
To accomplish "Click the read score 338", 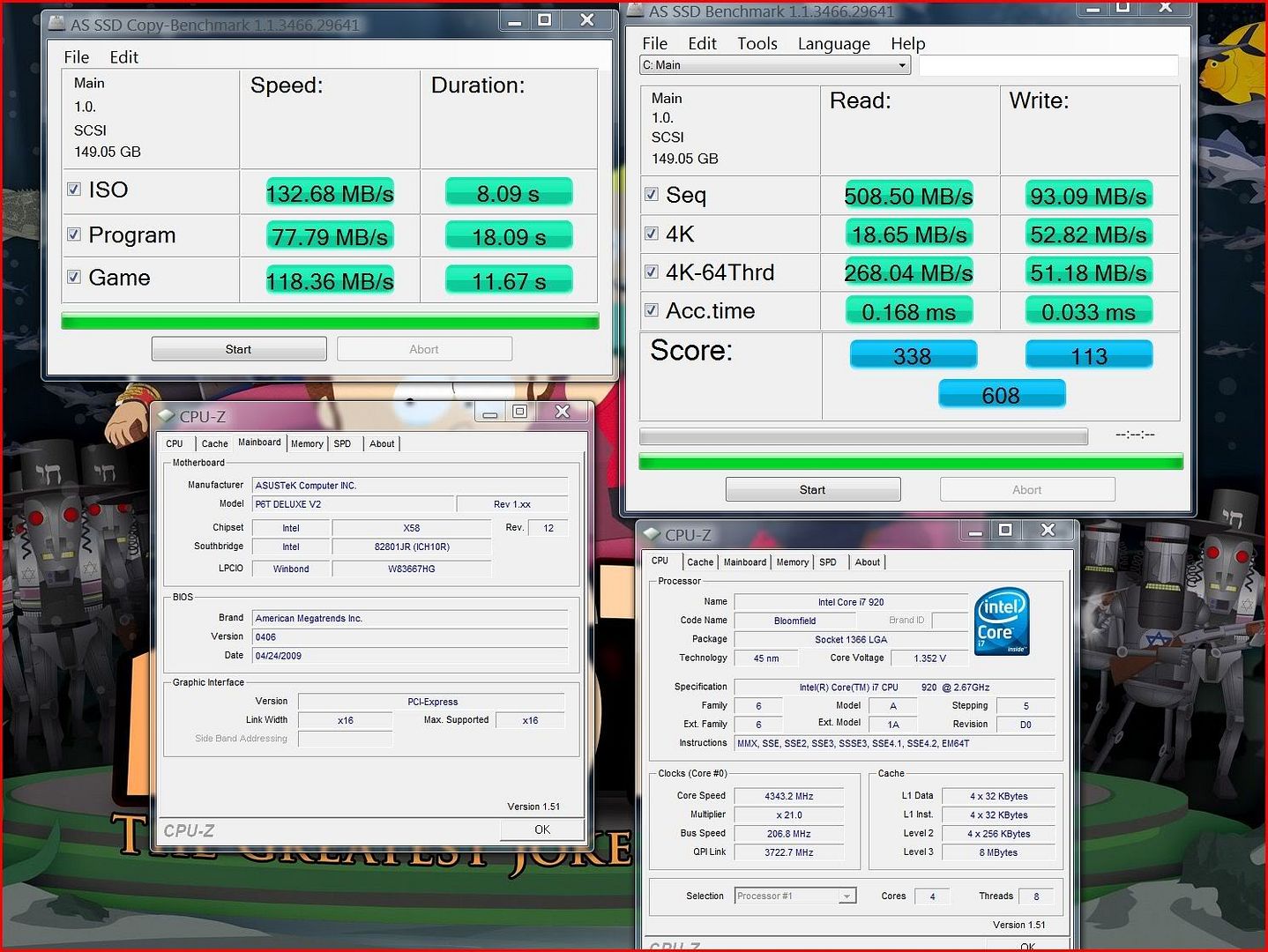I will (913, 355).
